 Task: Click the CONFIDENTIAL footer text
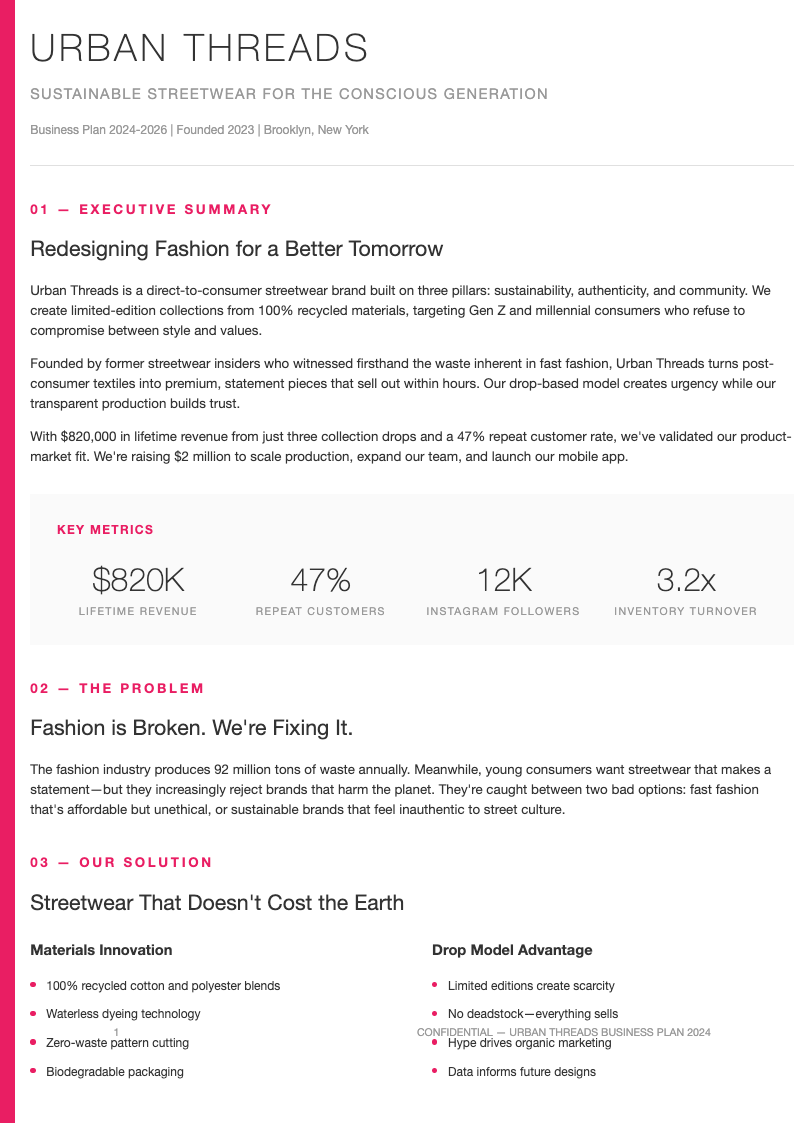563,1032
